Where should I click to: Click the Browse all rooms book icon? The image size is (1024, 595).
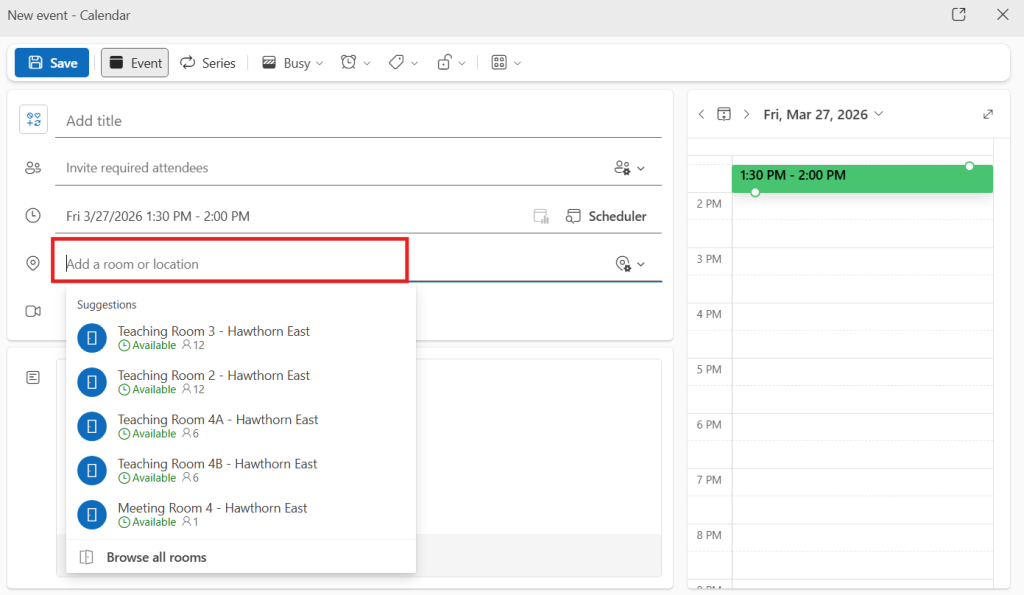[x=86, y=557]
